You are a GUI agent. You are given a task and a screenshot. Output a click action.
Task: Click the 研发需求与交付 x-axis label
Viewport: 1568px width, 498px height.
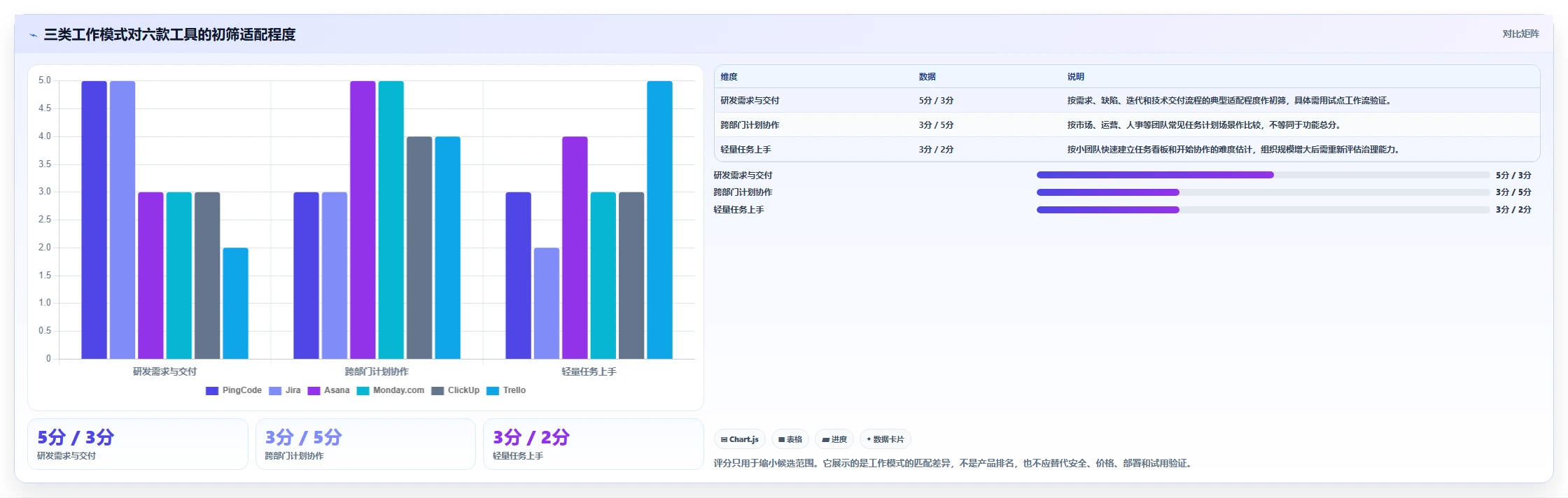[x=165, y=371]
